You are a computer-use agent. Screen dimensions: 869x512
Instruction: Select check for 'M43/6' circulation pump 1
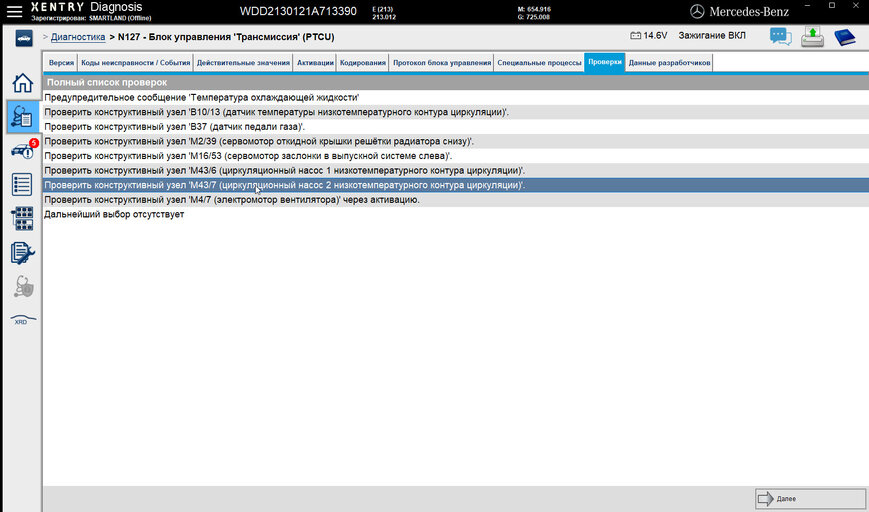456,171
